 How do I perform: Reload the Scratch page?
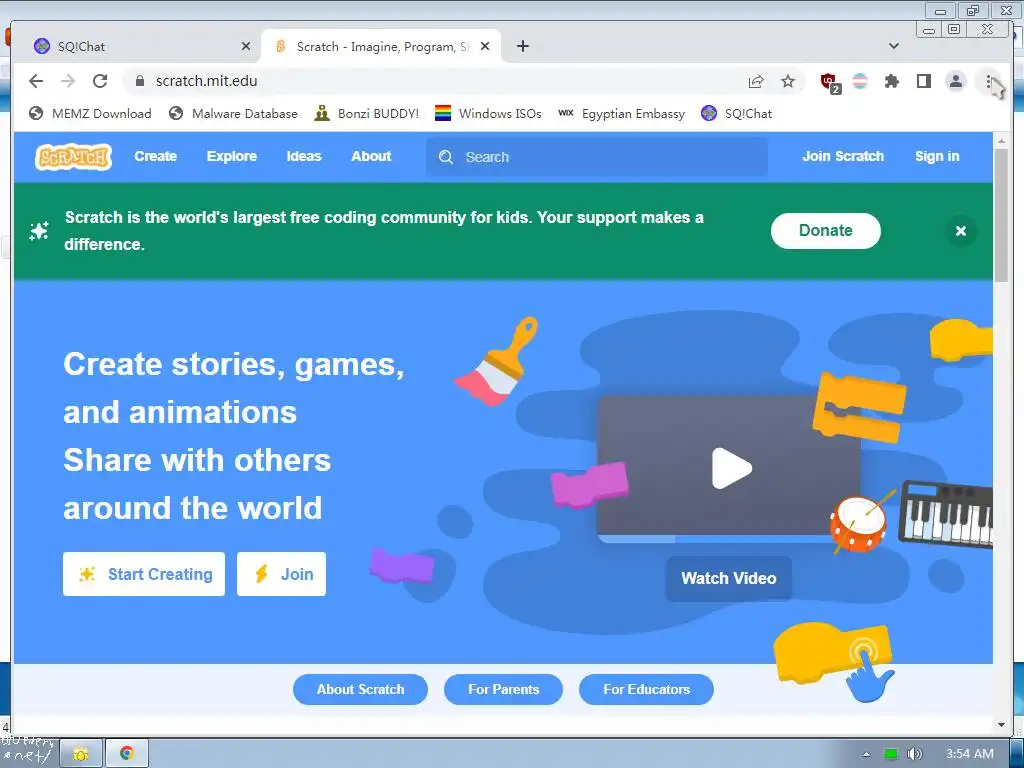(100, 81)
